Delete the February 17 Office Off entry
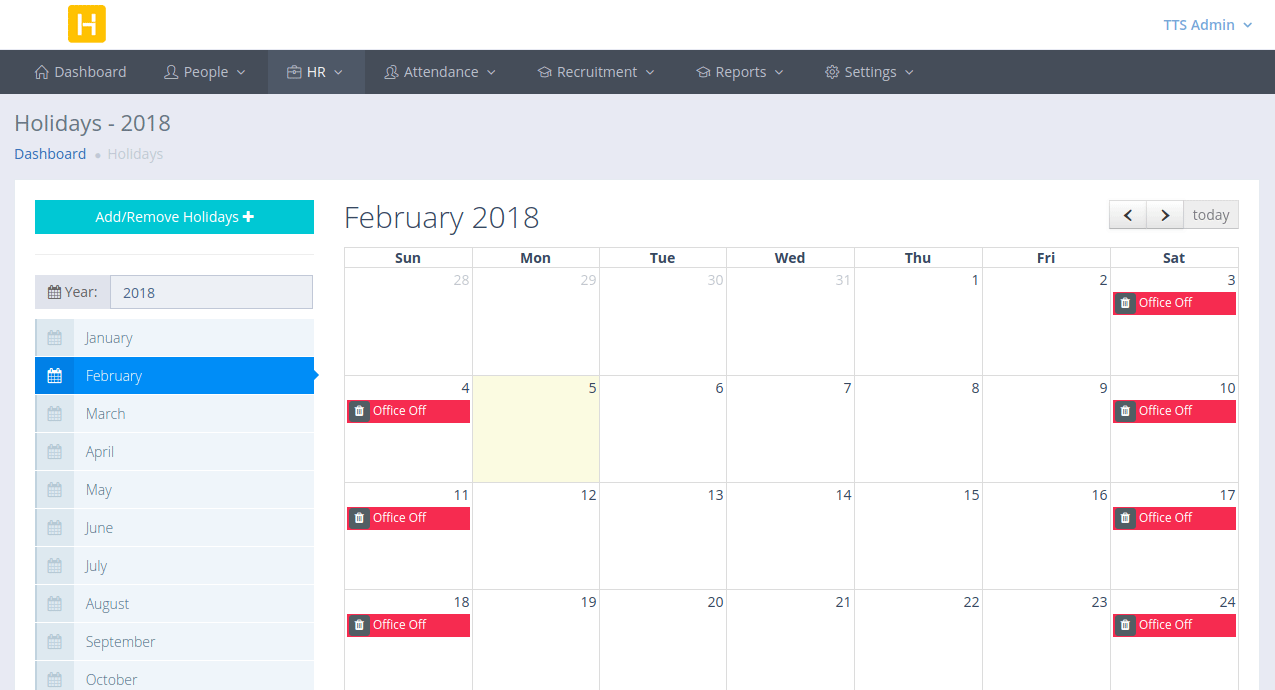The image size is (1275, 690). point(1125,518)
